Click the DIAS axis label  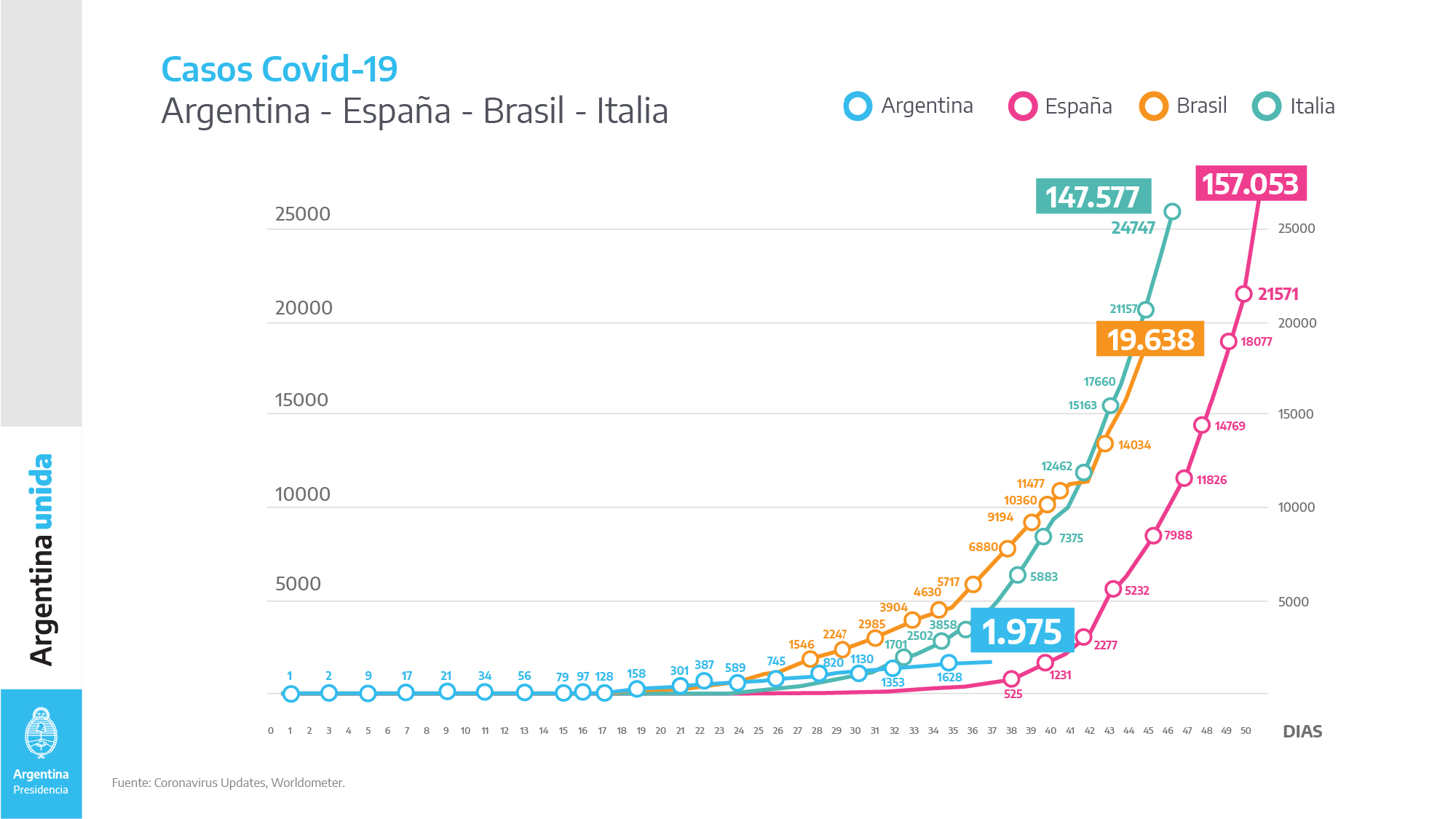[1302, 732]
